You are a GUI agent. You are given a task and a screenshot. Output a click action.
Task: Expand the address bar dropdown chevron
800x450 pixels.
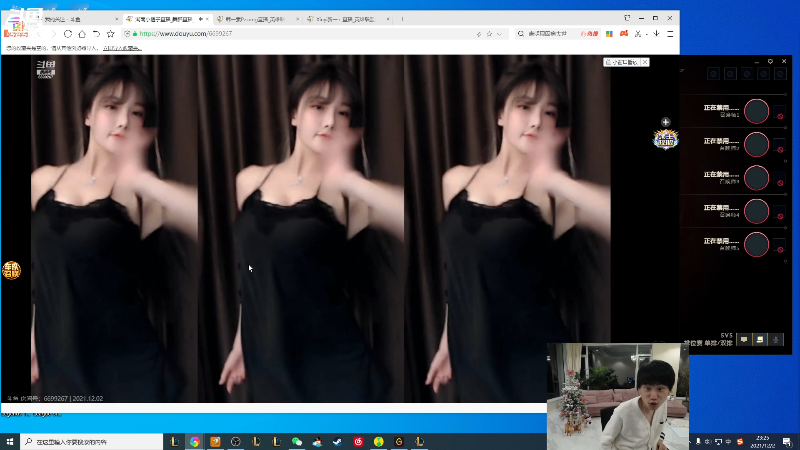(x=499, y=34)
